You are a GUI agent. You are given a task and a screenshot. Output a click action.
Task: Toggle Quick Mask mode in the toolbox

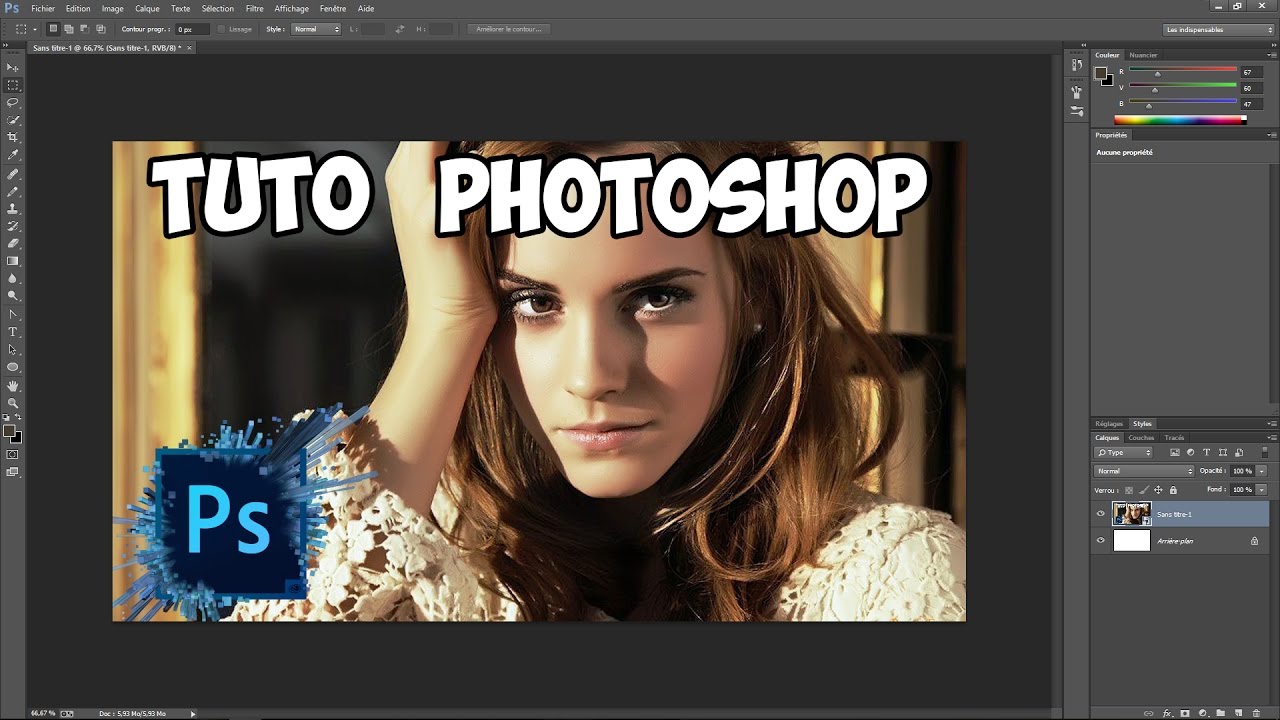[x=13, y=454]
